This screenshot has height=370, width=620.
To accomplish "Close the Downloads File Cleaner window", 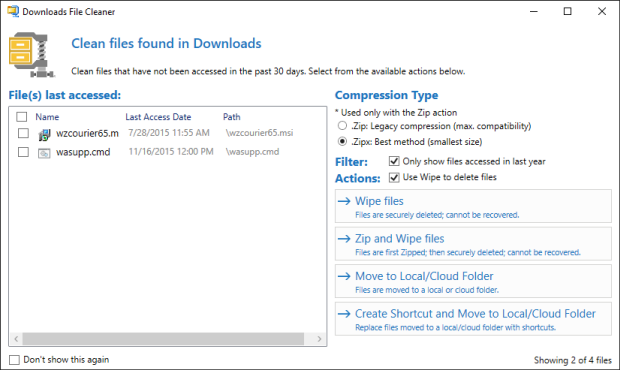I will coord(602,11).
